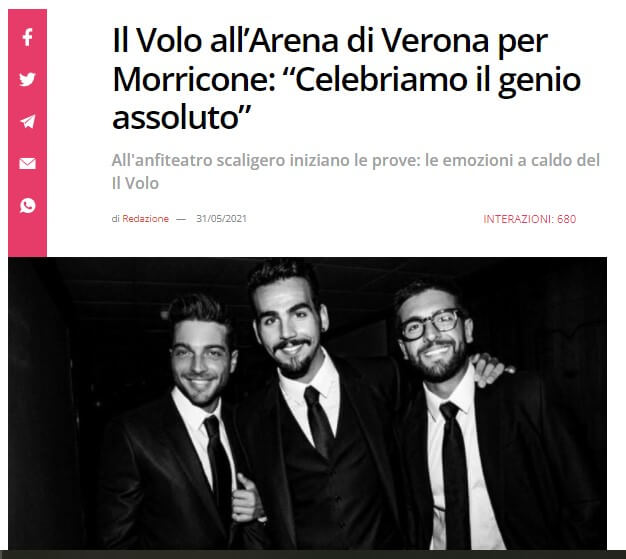Click the publication date 31/05/2021

[x=221, y=219]
